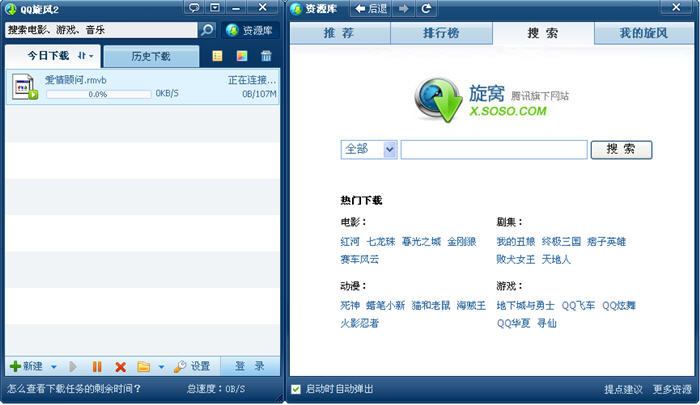Open the 七龙珠 movie link
Image resolution: width=700 pixels, height=405 pixels.
click(381, 241)
